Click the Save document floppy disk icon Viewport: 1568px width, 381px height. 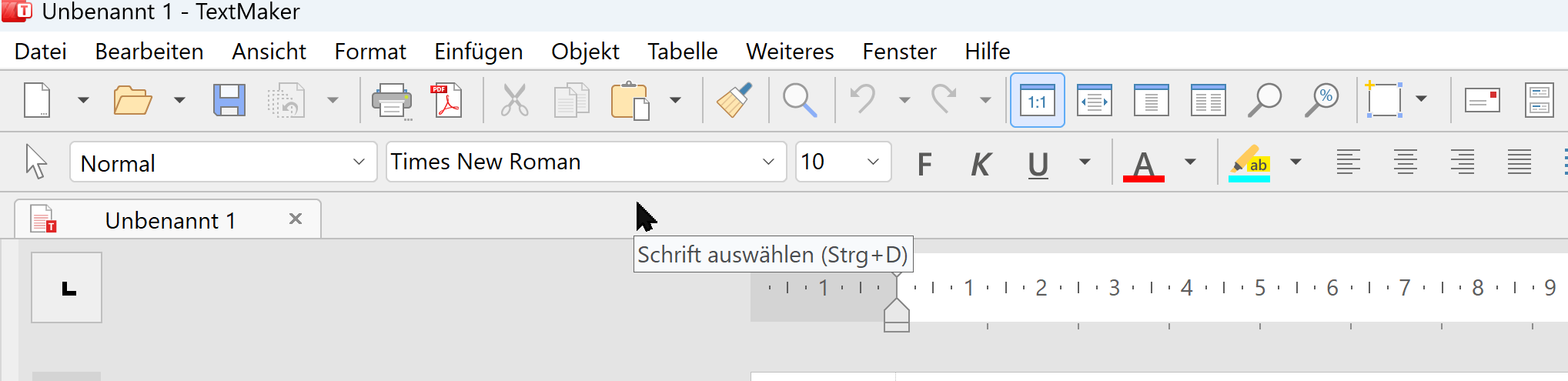pyautogui.click(x=229, y=100)
